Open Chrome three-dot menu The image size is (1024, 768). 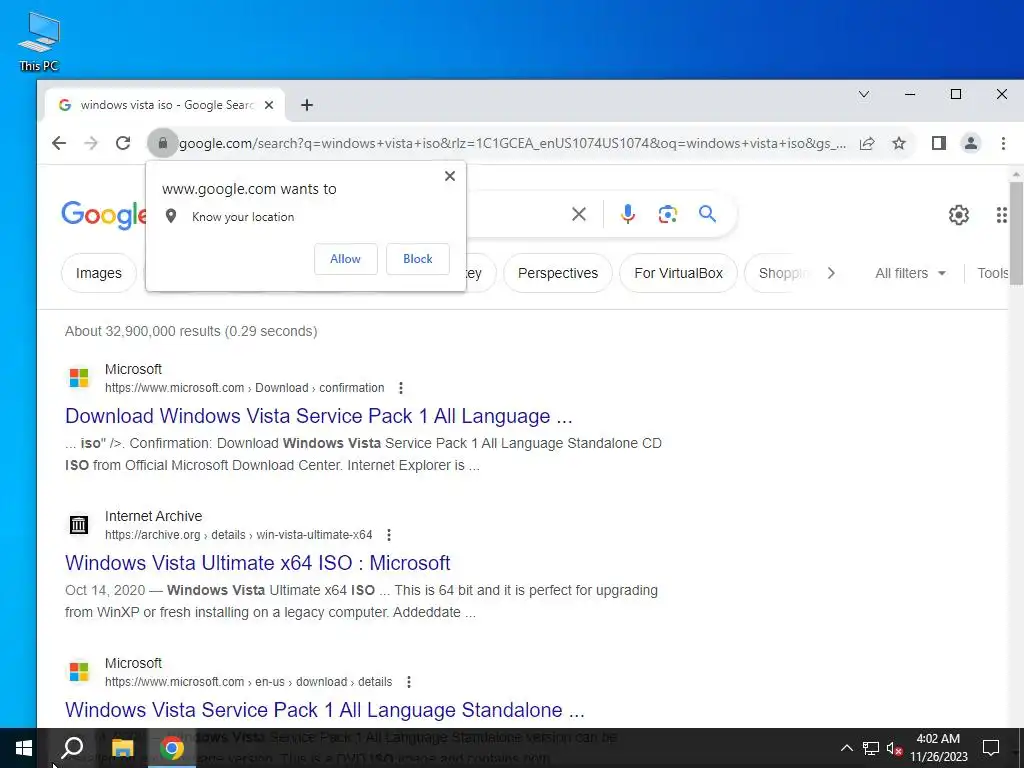1004,143
